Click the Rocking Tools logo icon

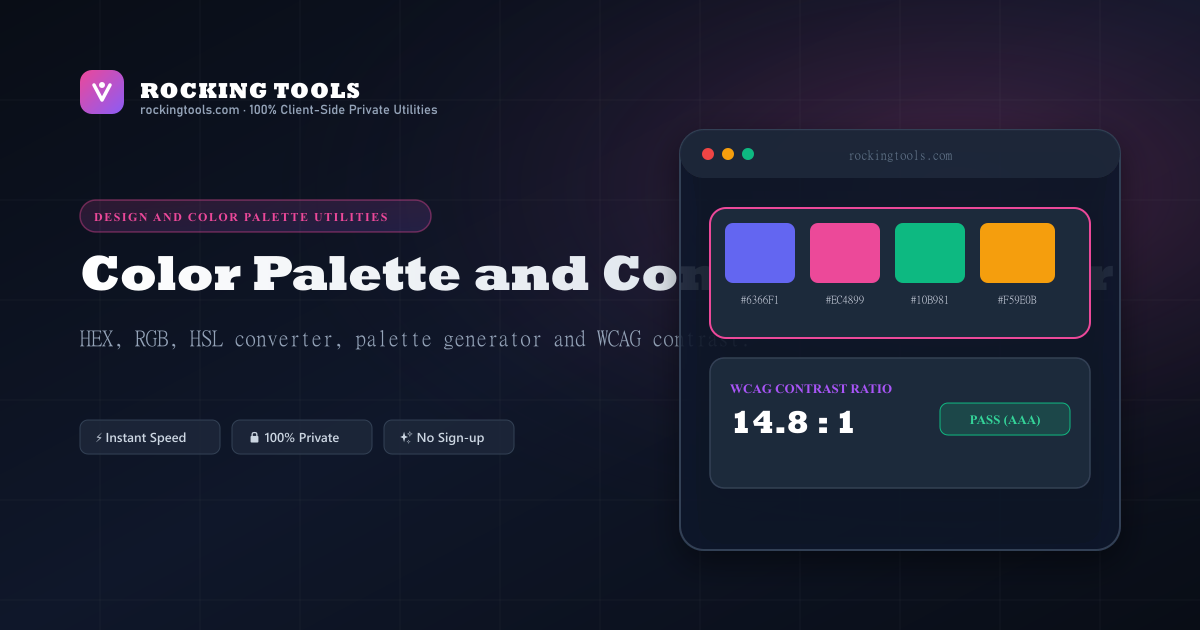pyautogui.click(x=102, y=92)
